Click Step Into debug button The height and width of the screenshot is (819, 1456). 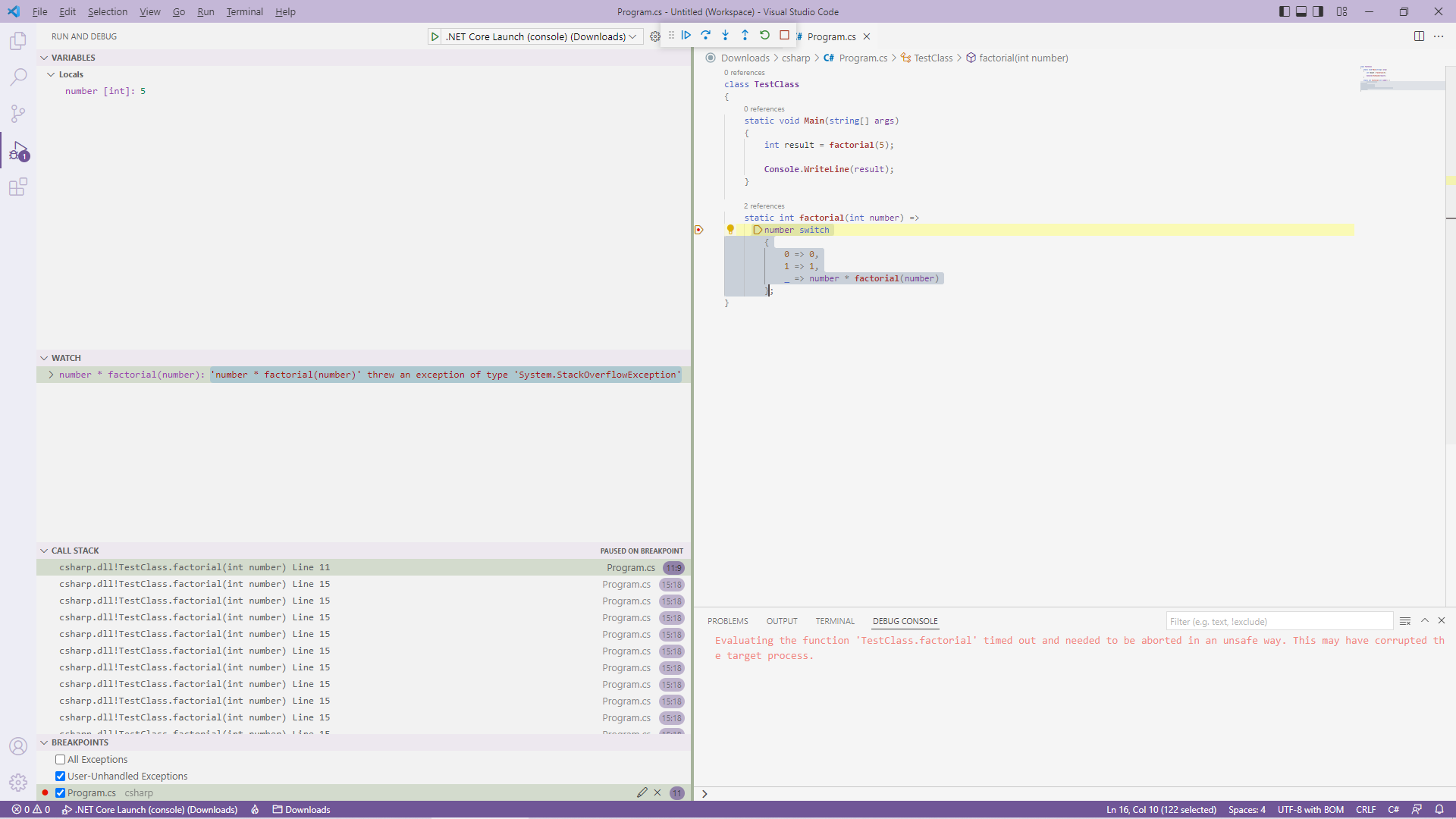point(725,35)
